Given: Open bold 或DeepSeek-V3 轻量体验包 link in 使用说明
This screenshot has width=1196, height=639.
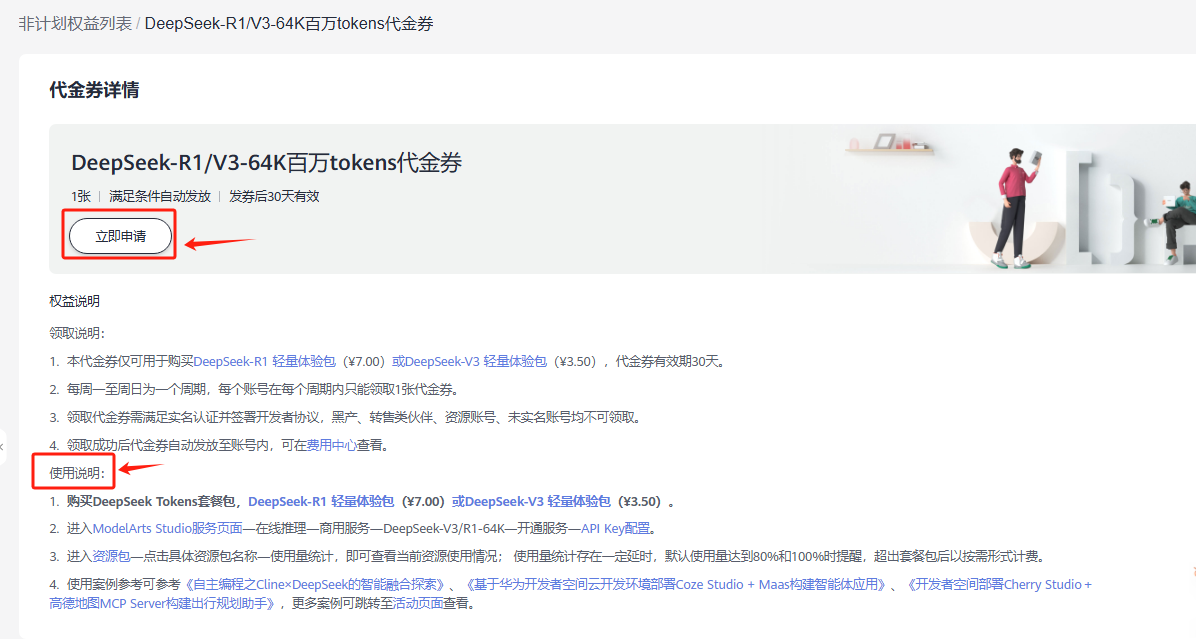Looking at the screenshot, I should [x=531, y=502].
